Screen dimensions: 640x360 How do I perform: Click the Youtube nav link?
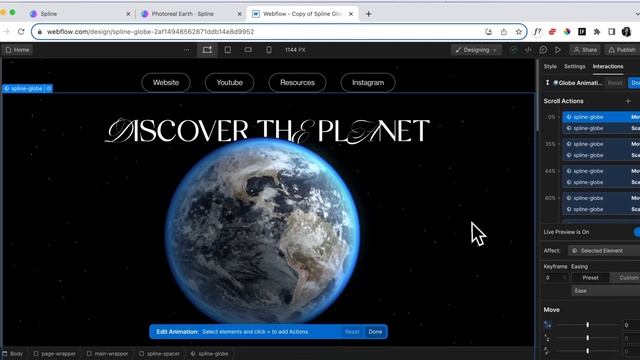coord(229,82)
